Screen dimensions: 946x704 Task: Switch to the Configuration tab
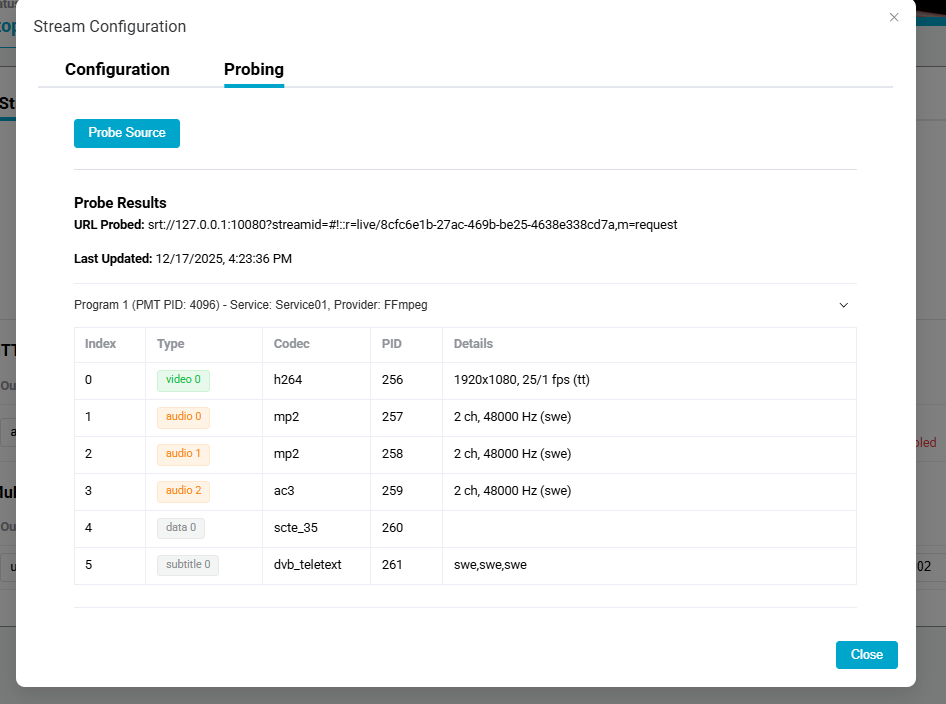tap(117, 69)
